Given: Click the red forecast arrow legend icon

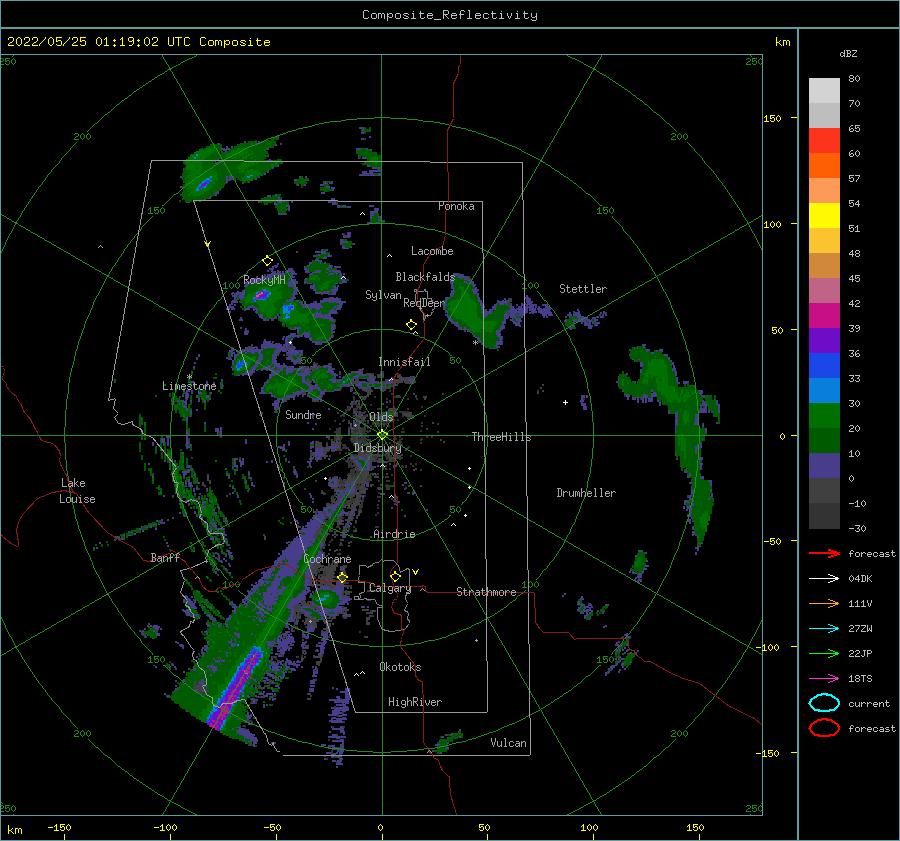Looking at the screenshot, I should coord(824,553).
